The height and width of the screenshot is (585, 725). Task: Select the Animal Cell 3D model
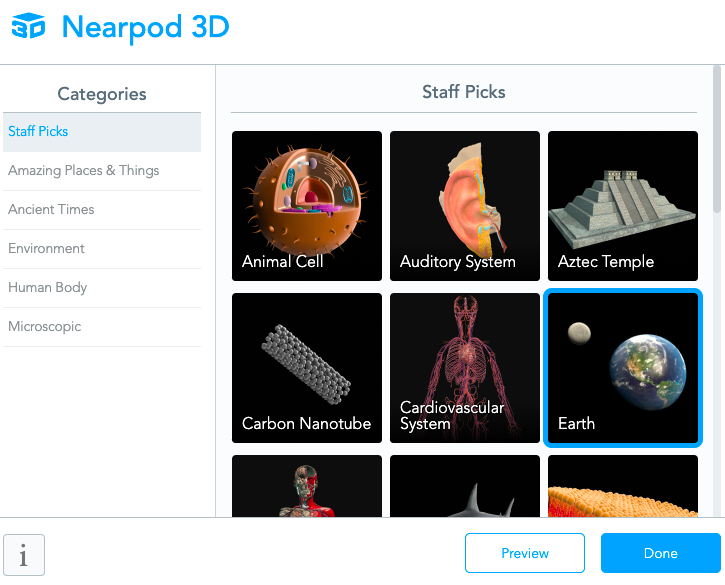307,206
